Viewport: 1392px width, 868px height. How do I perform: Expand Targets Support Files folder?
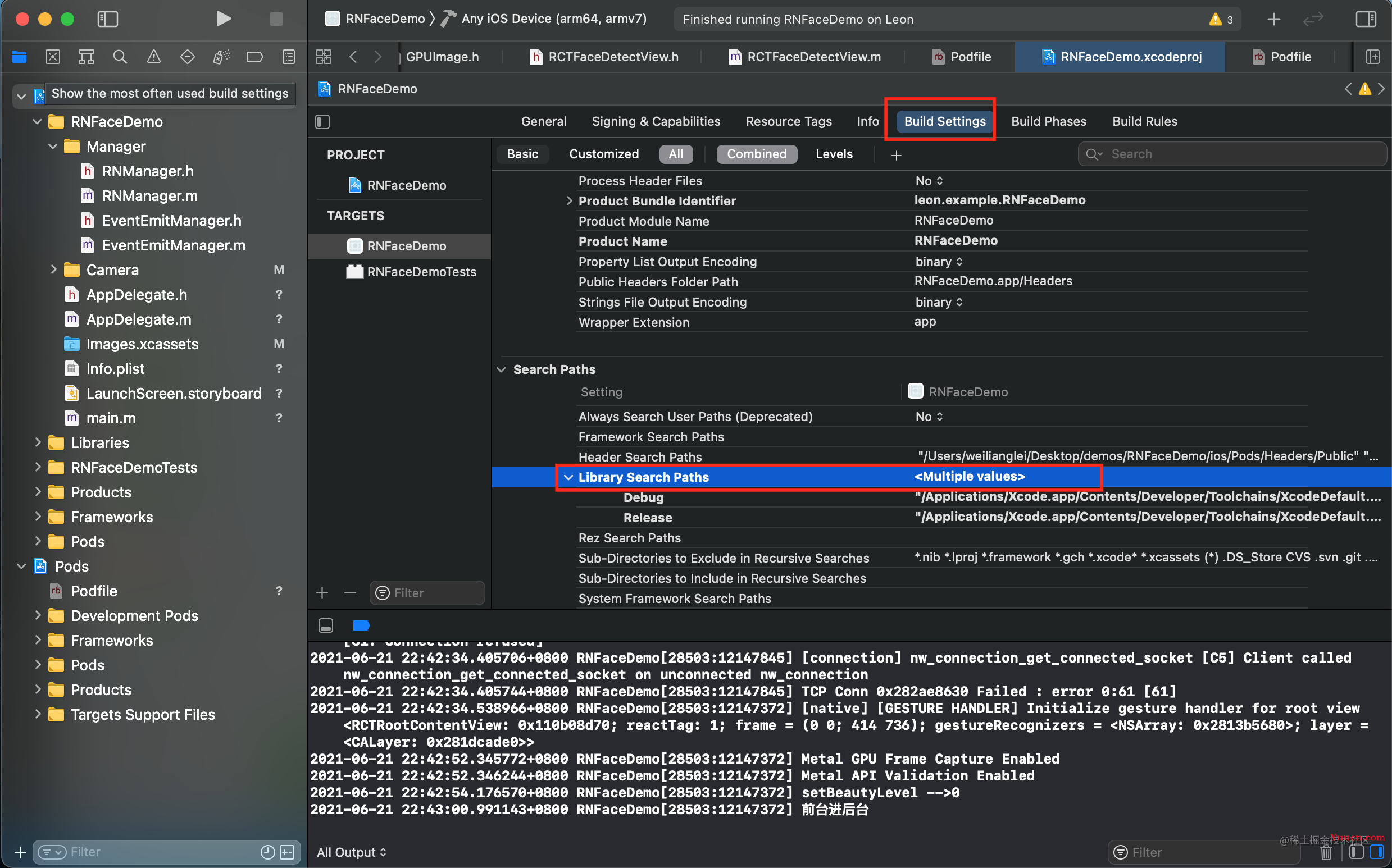[x=37, y=714]
